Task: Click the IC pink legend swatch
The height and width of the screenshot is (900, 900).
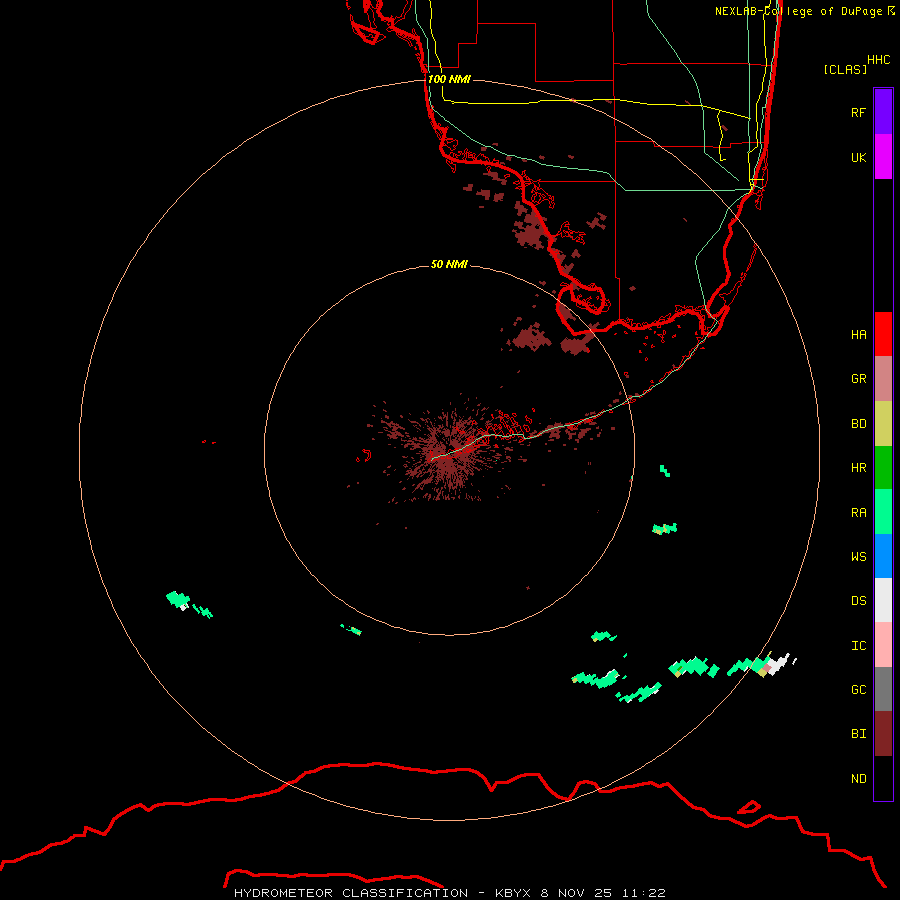Action: pos(883,645)
